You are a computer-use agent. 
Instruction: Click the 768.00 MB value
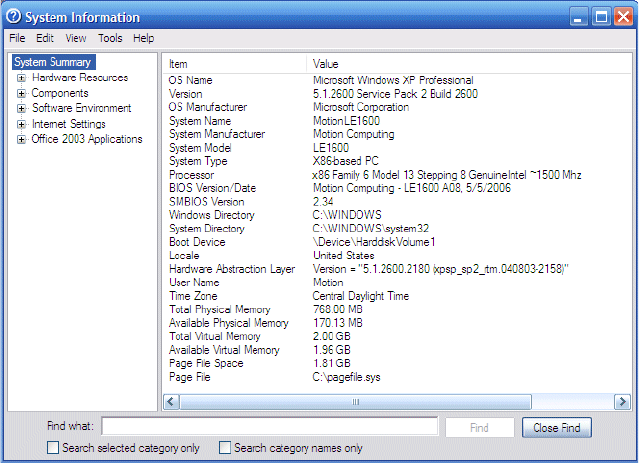coord(337,309)
